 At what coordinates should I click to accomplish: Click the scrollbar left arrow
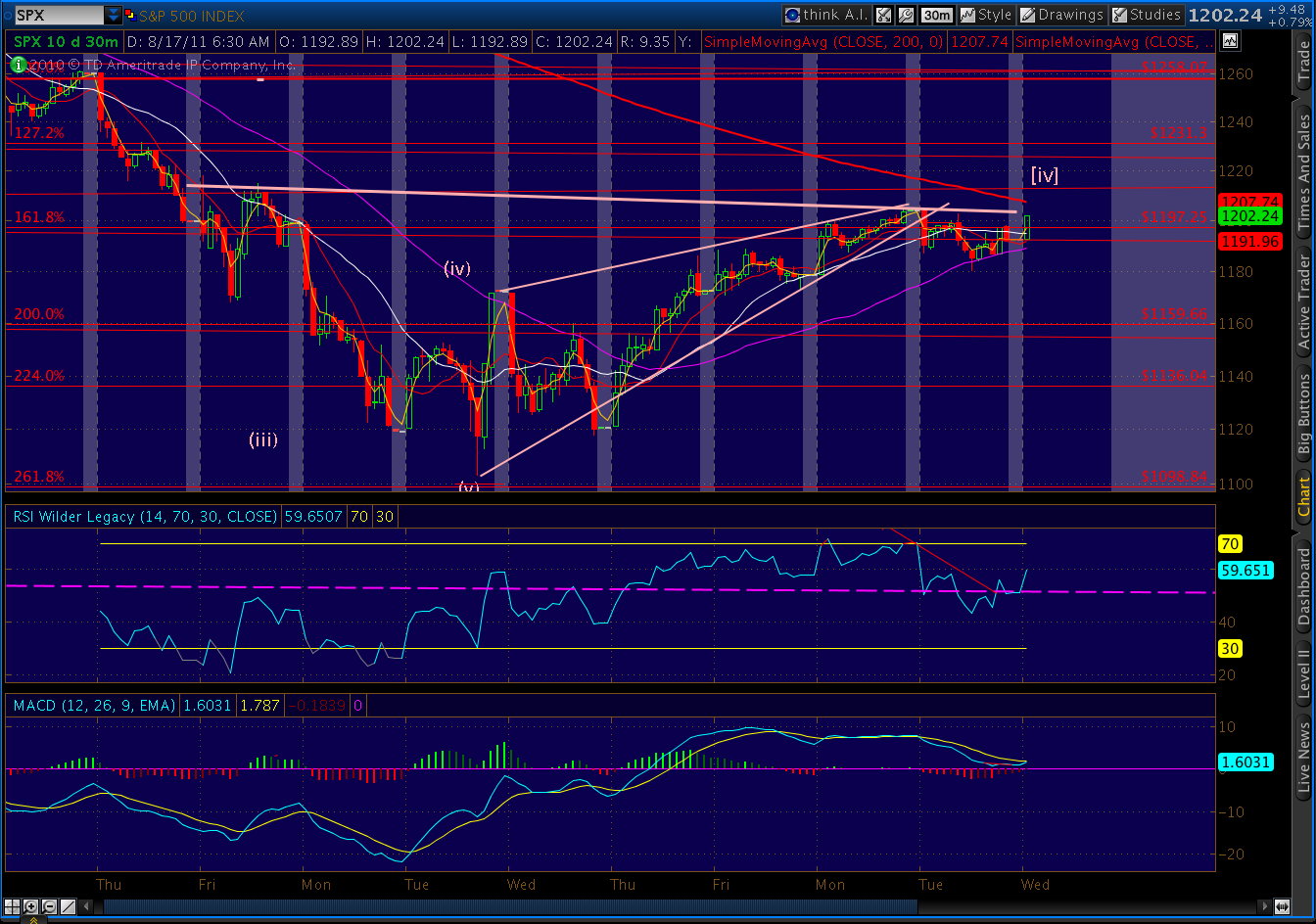(86, 906)
